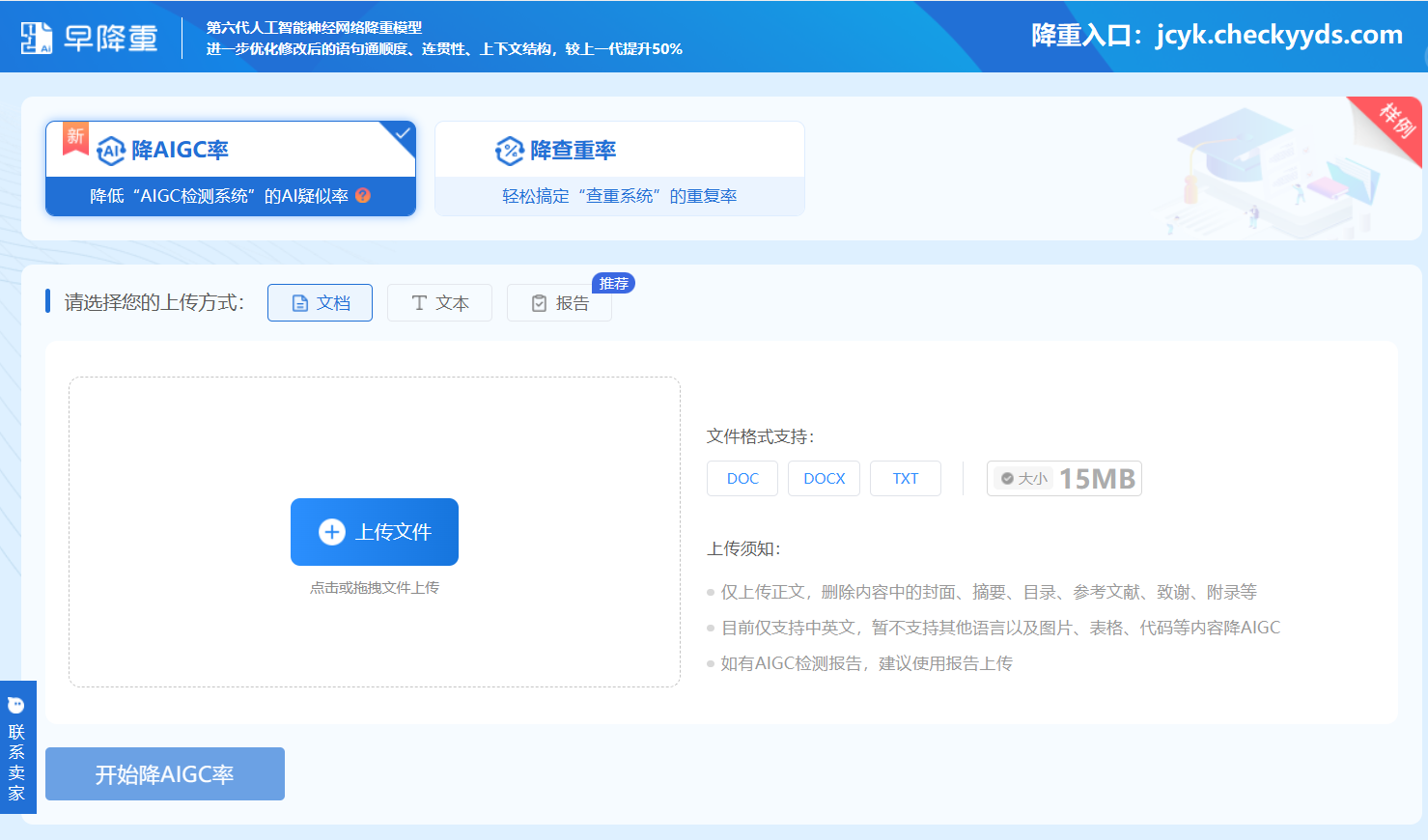Click the jcyk.checkyyds.com entry link

(x=1279, y=35)
